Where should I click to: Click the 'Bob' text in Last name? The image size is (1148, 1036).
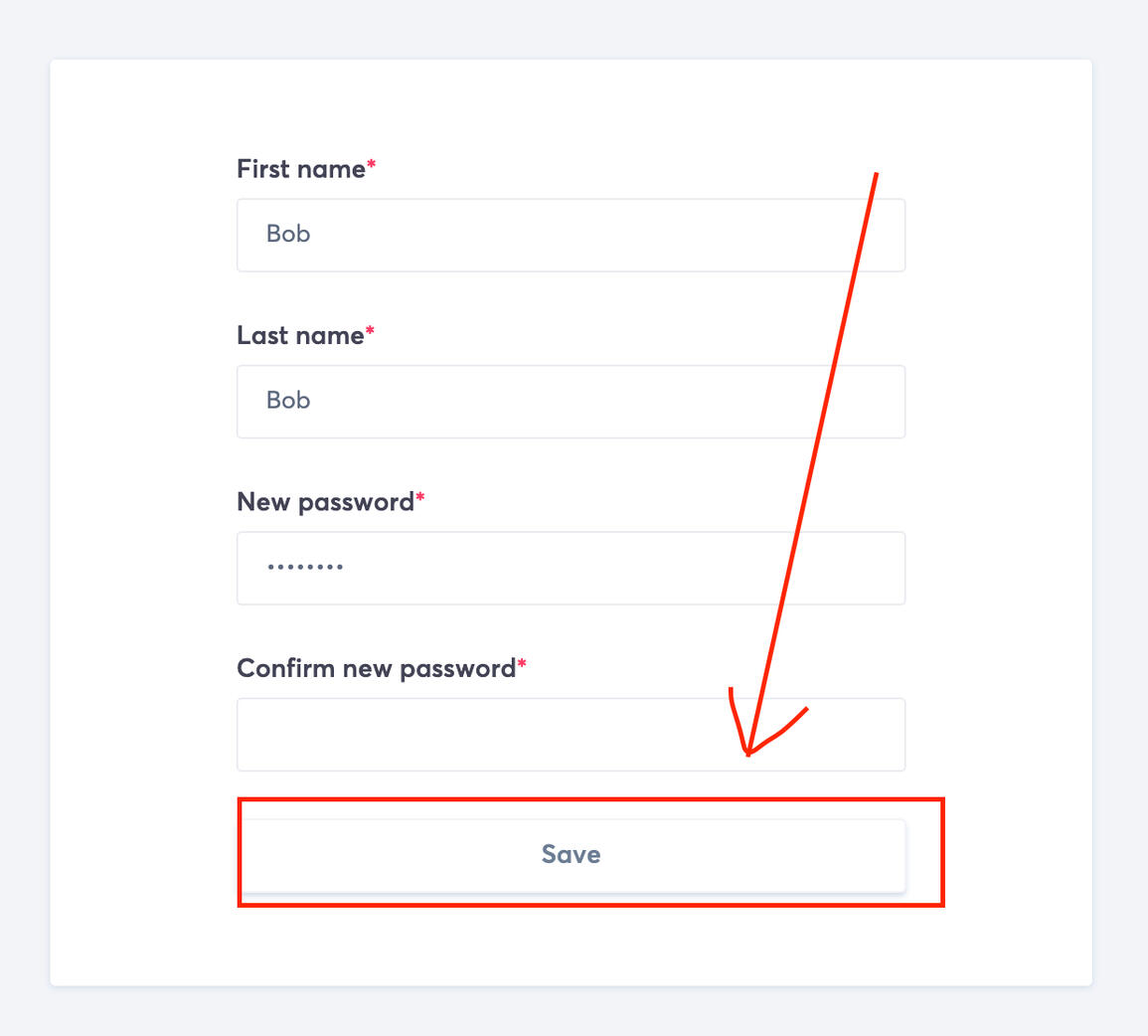(288, 401)
